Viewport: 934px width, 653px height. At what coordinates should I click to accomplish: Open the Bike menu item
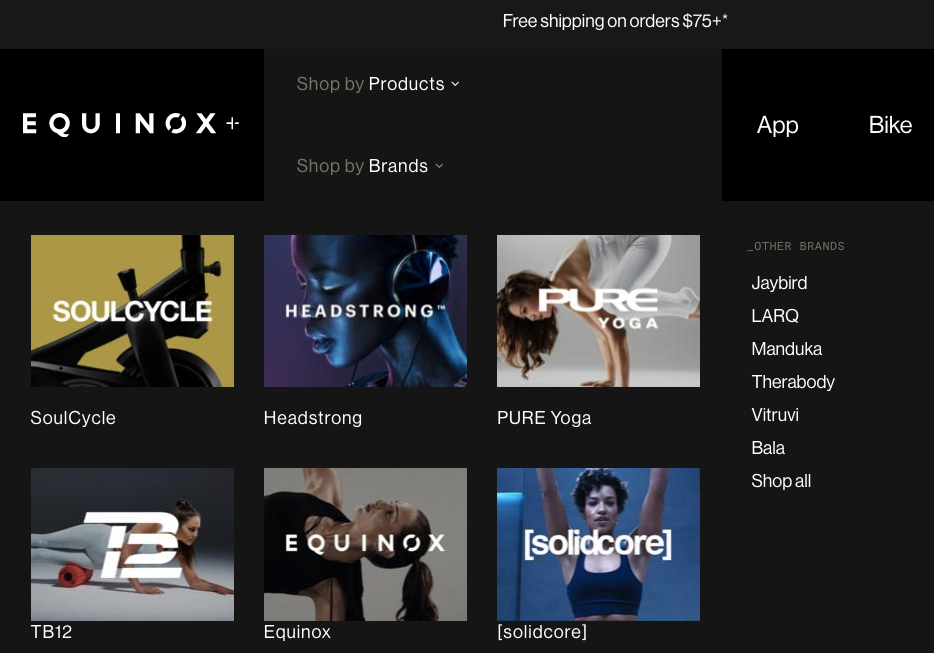[890, 125]
